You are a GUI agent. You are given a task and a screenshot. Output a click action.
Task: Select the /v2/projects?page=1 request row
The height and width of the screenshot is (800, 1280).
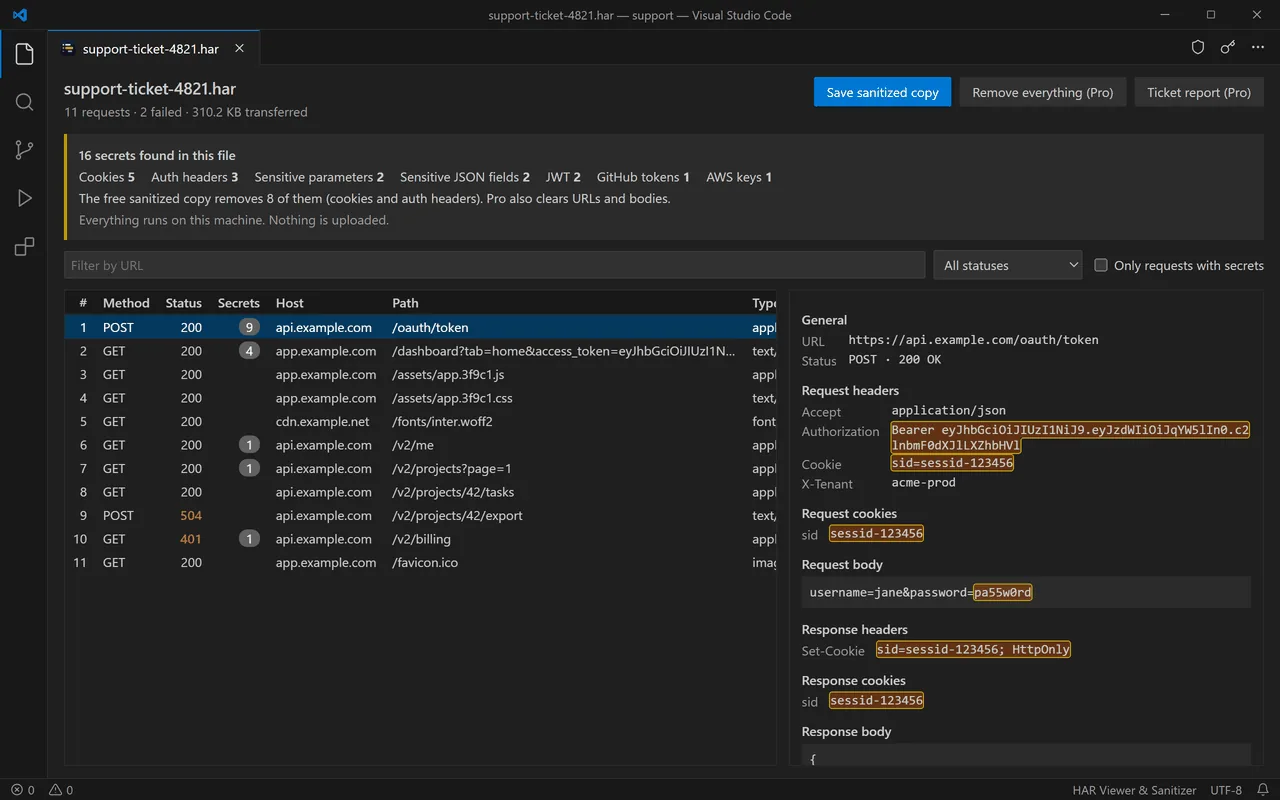click(421, 468)
